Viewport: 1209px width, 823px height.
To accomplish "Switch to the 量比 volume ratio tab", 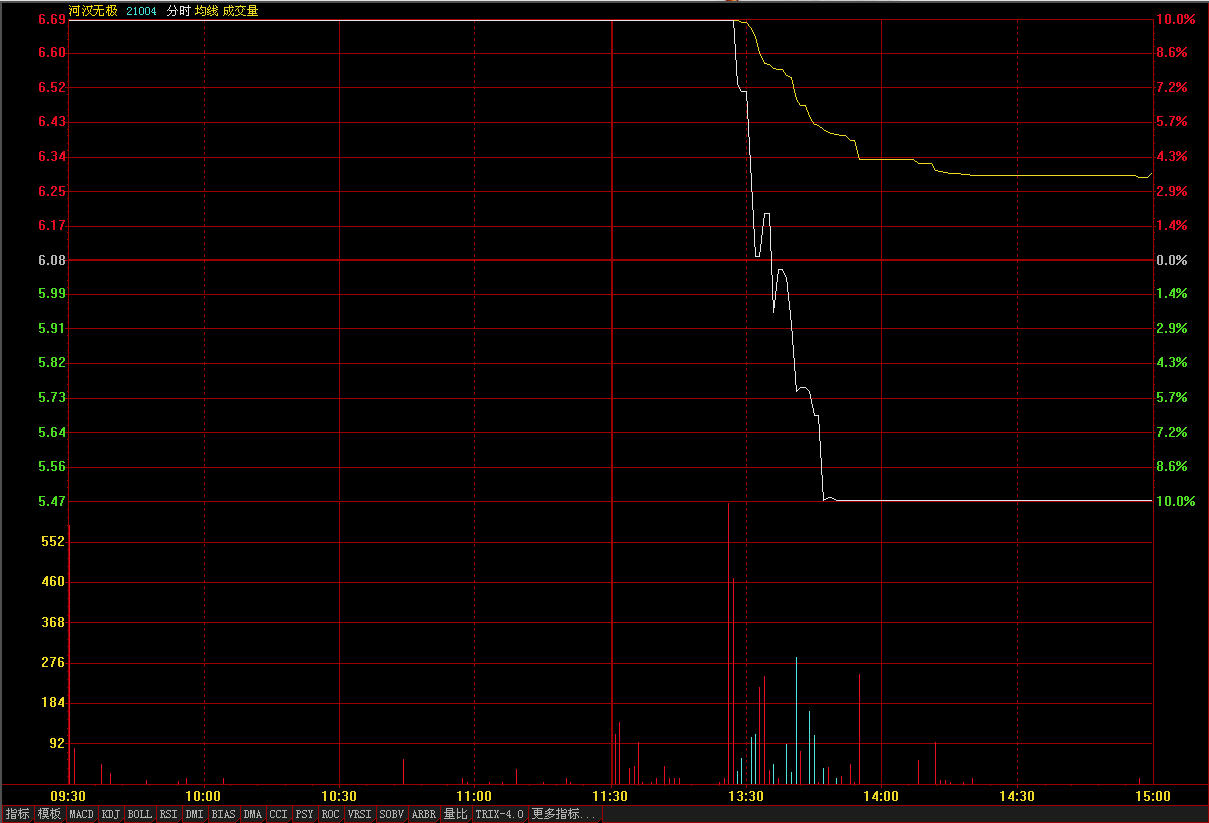I will (456, 814).
